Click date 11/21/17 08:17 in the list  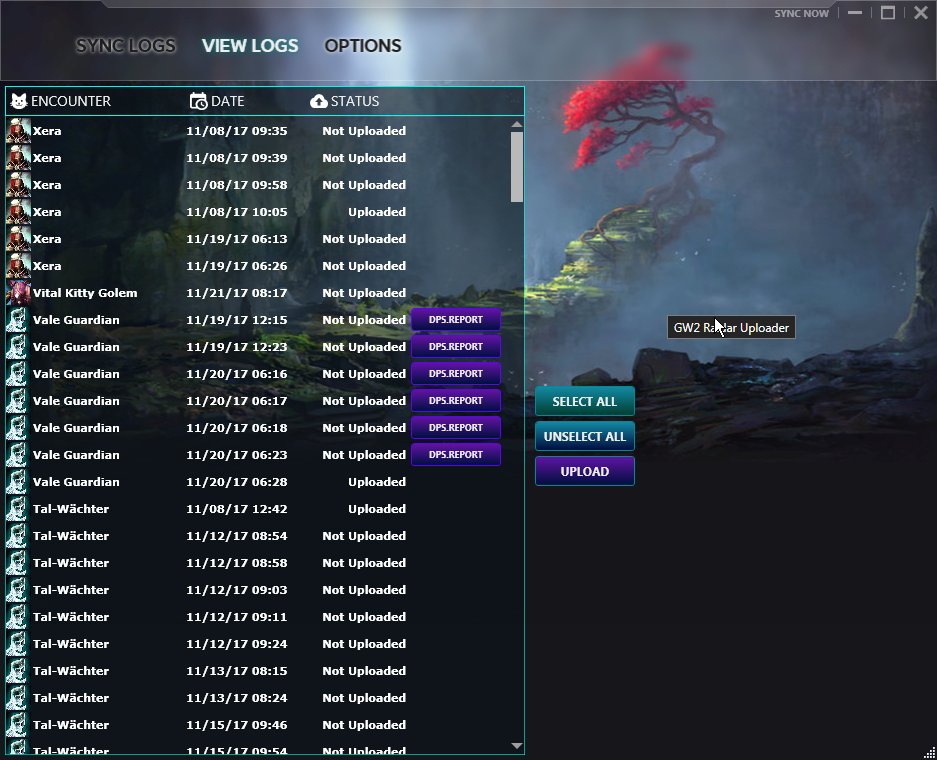click(237, 293)
